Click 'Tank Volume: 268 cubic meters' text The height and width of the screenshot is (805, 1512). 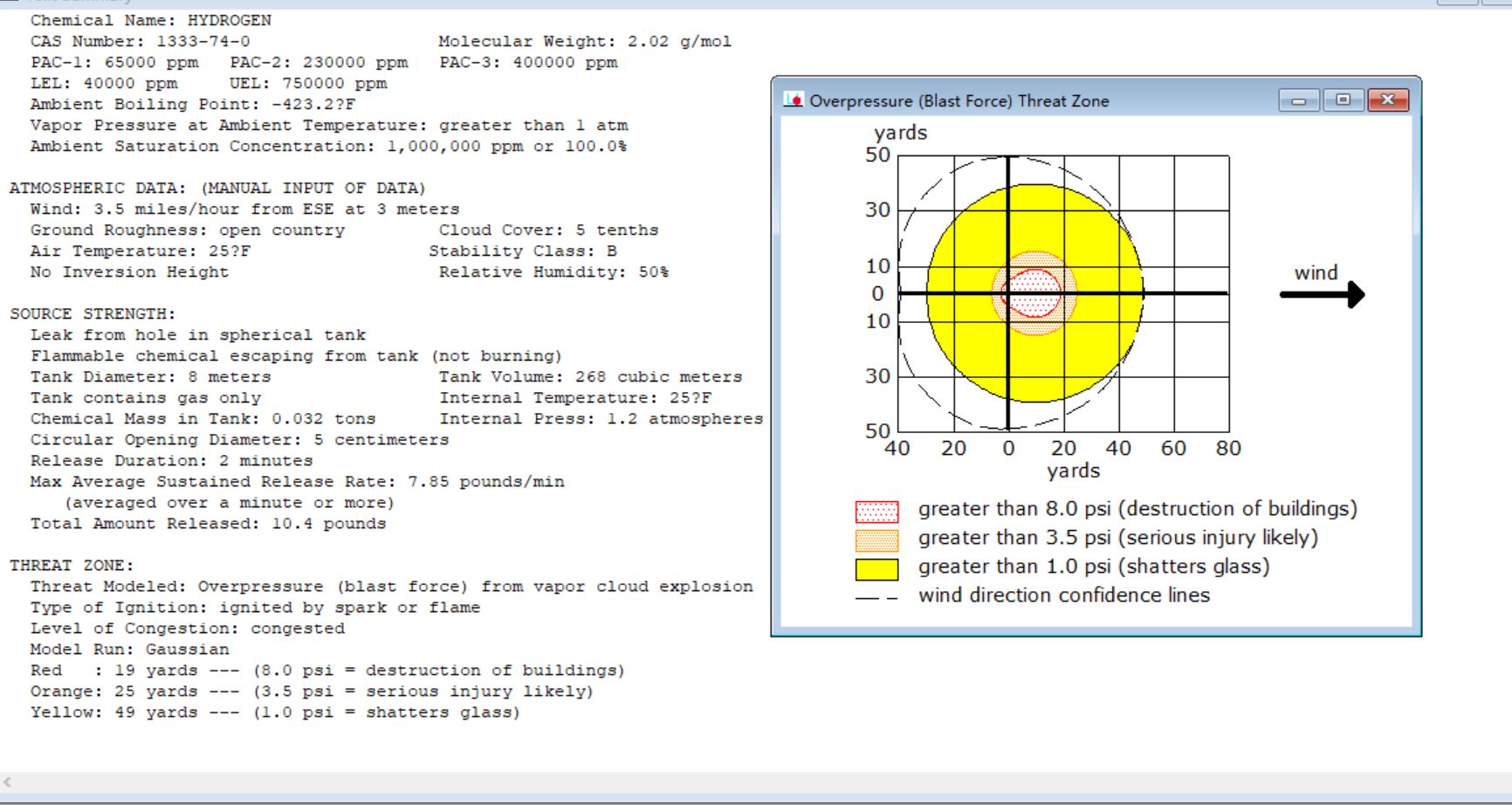[x=590, y=376]
